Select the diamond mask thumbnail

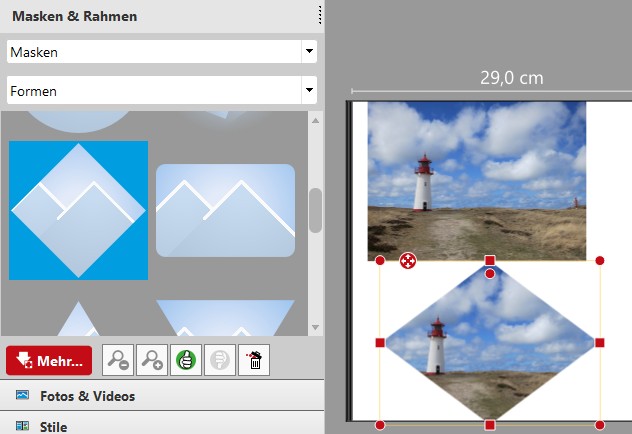click(78, 210)
